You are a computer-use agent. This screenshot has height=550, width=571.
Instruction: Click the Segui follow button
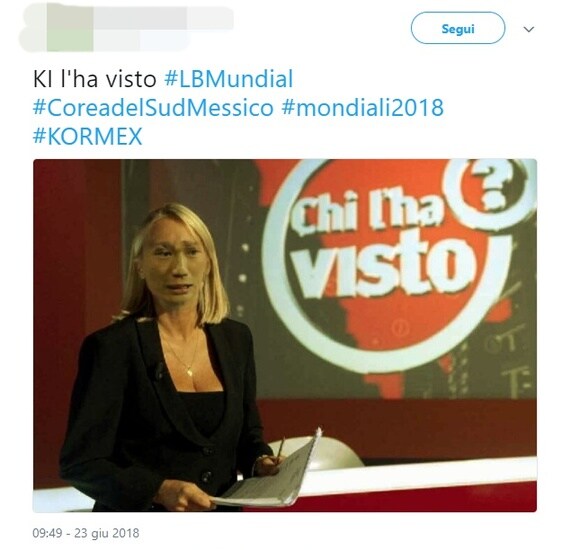(457, 28)
